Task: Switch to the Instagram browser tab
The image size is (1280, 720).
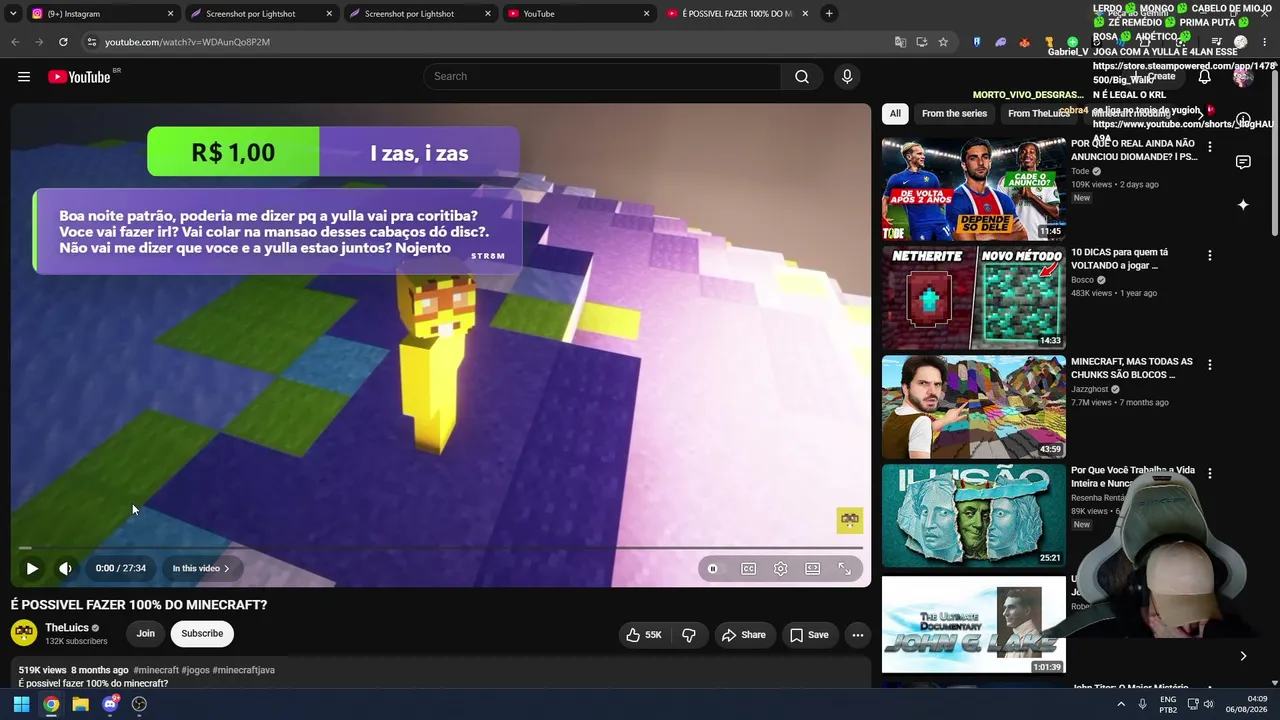Action: coord(102,14)
